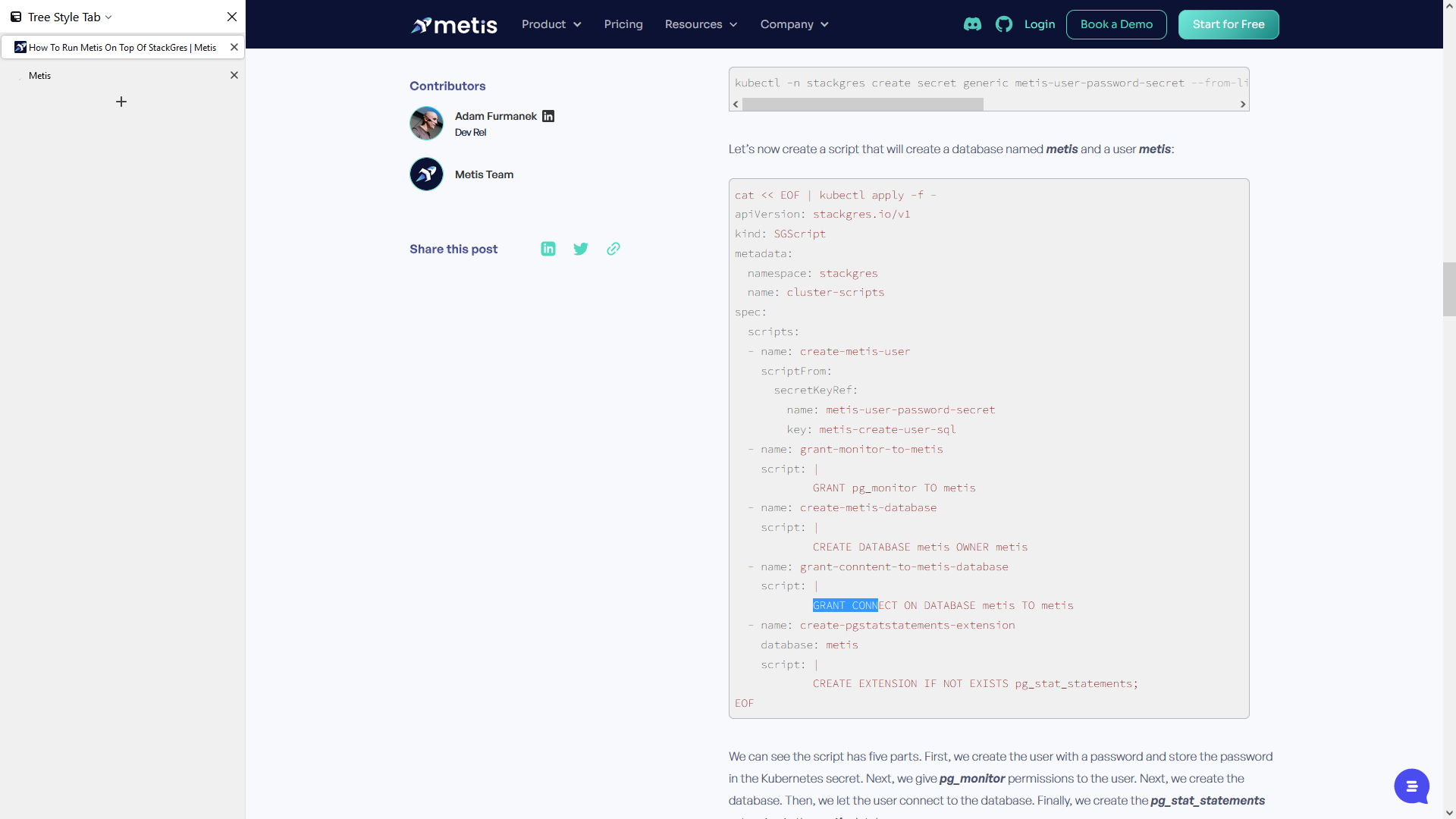Expand the Company dropdown menu
The image size is (1456, 819).
[x=794, y=24]
